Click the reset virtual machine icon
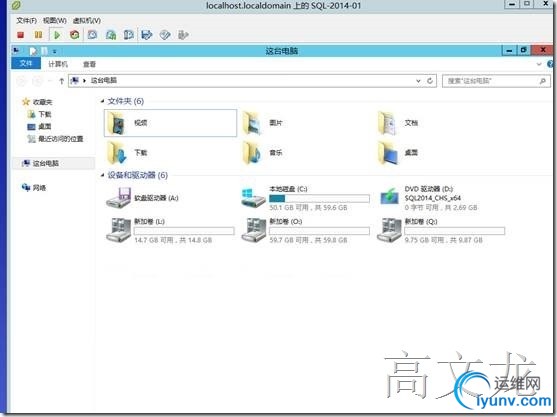This screenshot has height=417, width=557. [75, 35]
